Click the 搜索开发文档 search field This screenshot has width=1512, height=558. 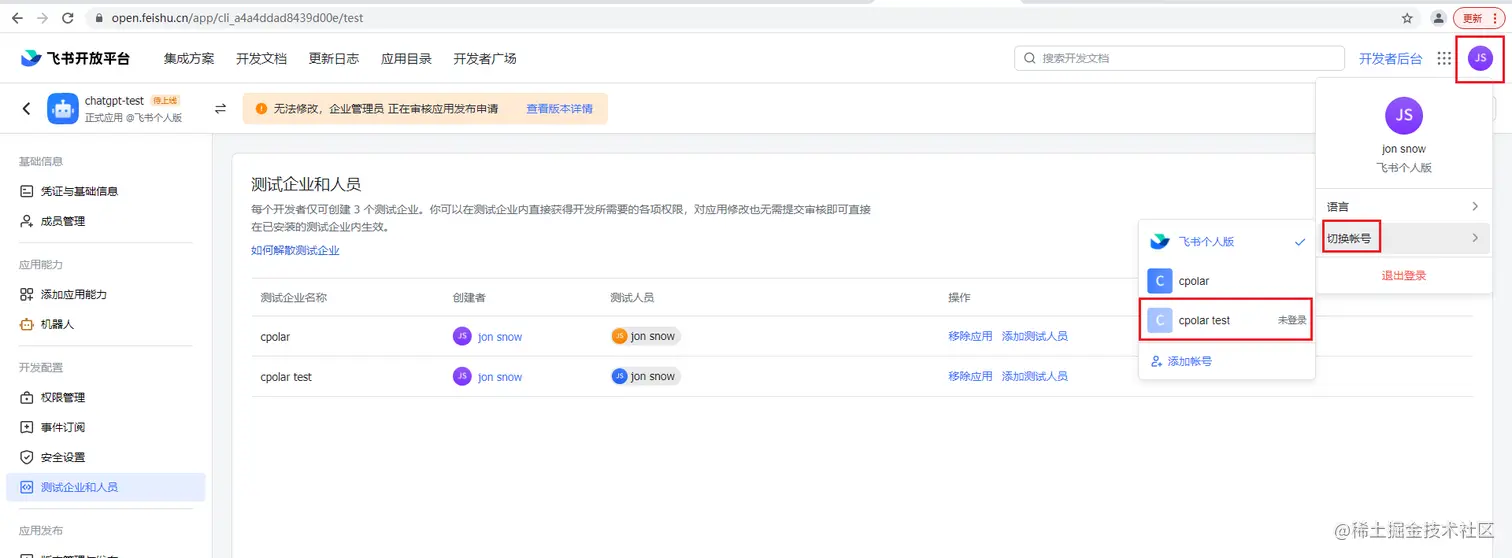tap(1179, 58)
